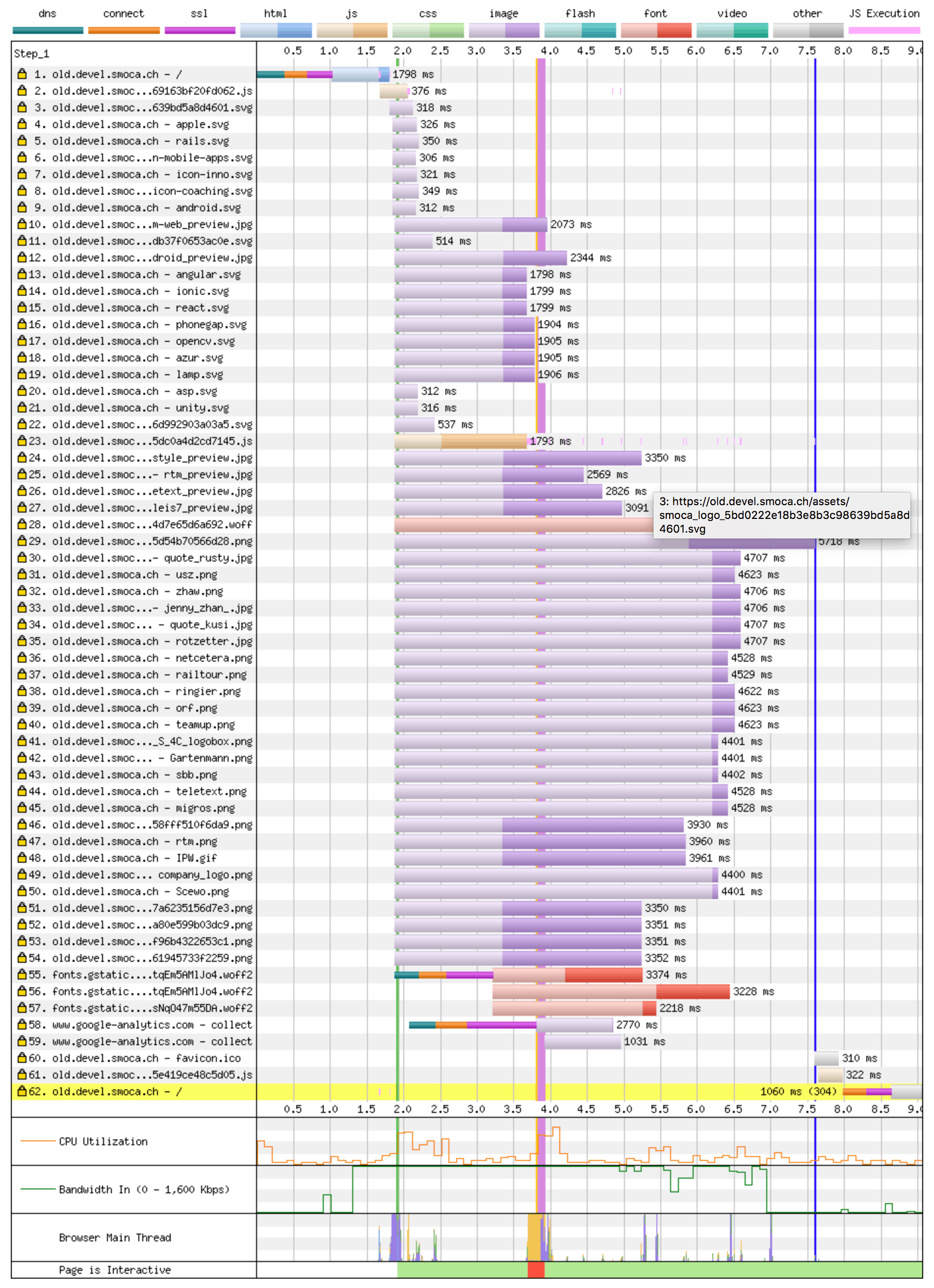Click request label zhaw.png
Screen dimensions: 934x1288
pyautogui.click(x=137, y=591)
